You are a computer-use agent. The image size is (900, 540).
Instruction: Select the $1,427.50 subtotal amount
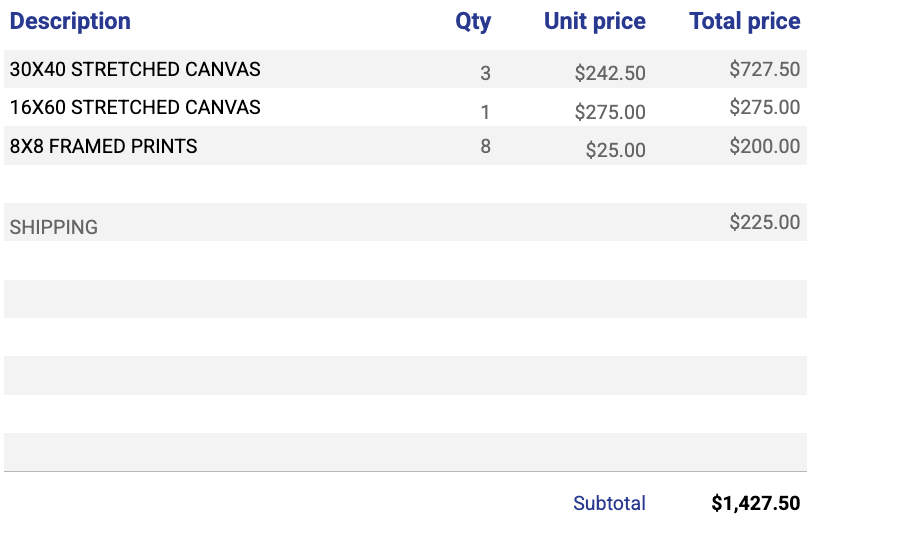coord(755,503)
